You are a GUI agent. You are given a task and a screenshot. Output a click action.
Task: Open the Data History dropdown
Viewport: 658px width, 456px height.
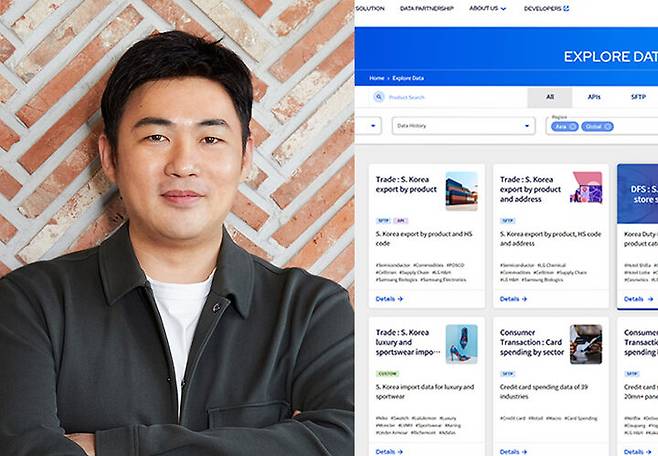pyautogui.click(x=463, y=126)
